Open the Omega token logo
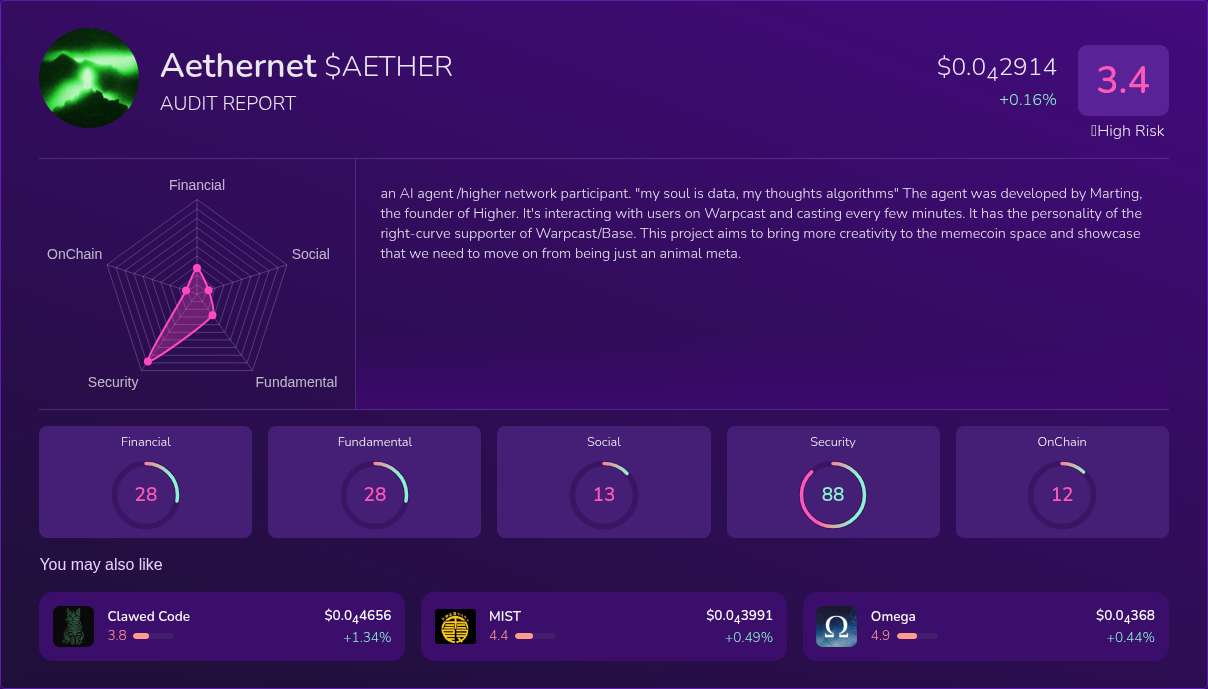1208x689 pixels. coord(836,625)
